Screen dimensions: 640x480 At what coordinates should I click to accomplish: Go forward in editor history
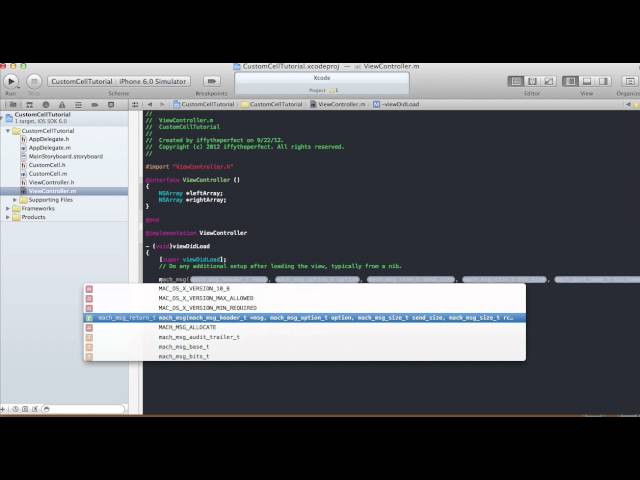click(162, 104)
